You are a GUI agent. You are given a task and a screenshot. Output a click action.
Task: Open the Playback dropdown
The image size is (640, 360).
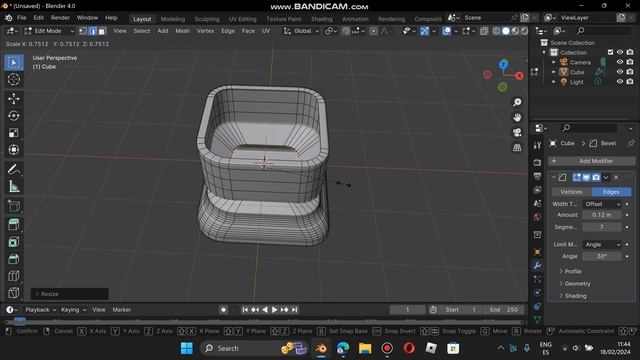[40, 310]
